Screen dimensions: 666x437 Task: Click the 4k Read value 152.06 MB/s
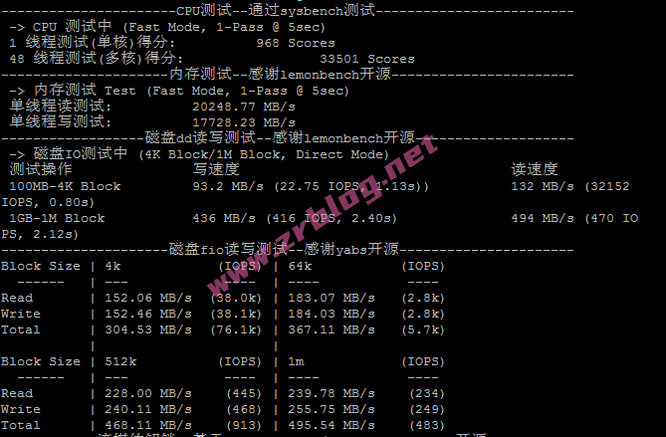tap(148, 298)
